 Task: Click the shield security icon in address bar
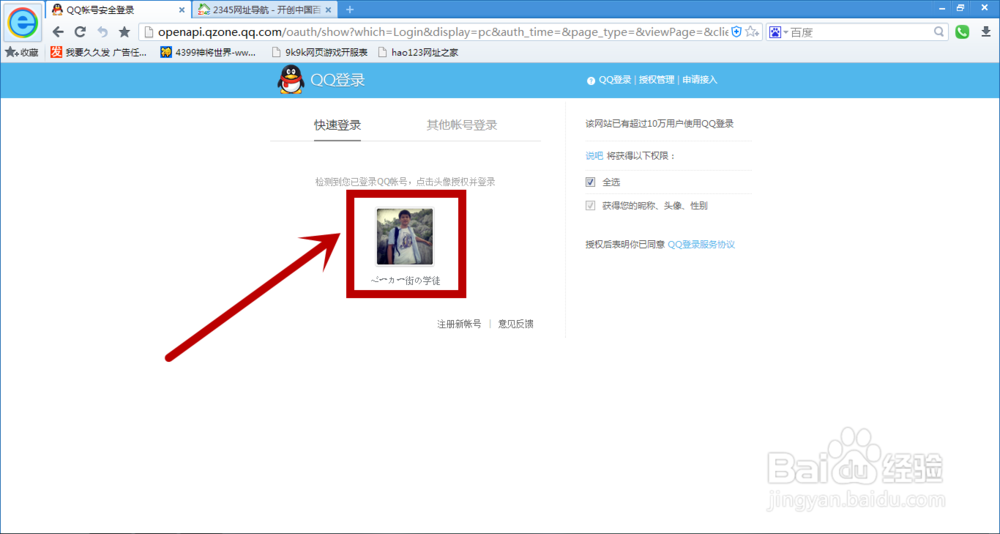pyautogui.click(x=737, y=32)
